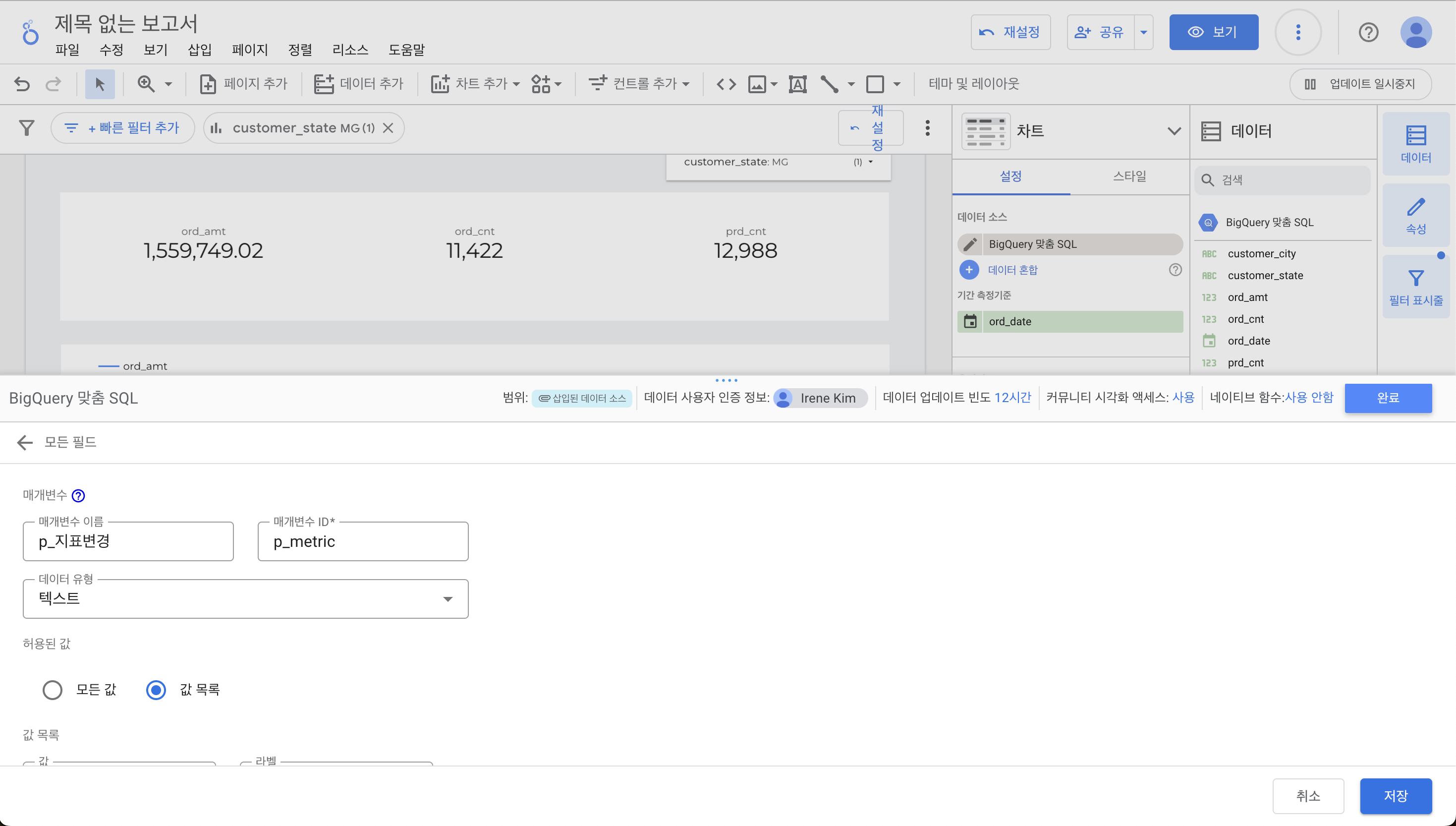The width and height of the screenshot is (1456, 826).
Task: Open the 삽입 menu
Action: pyautogui.click(x=200, y=50)
